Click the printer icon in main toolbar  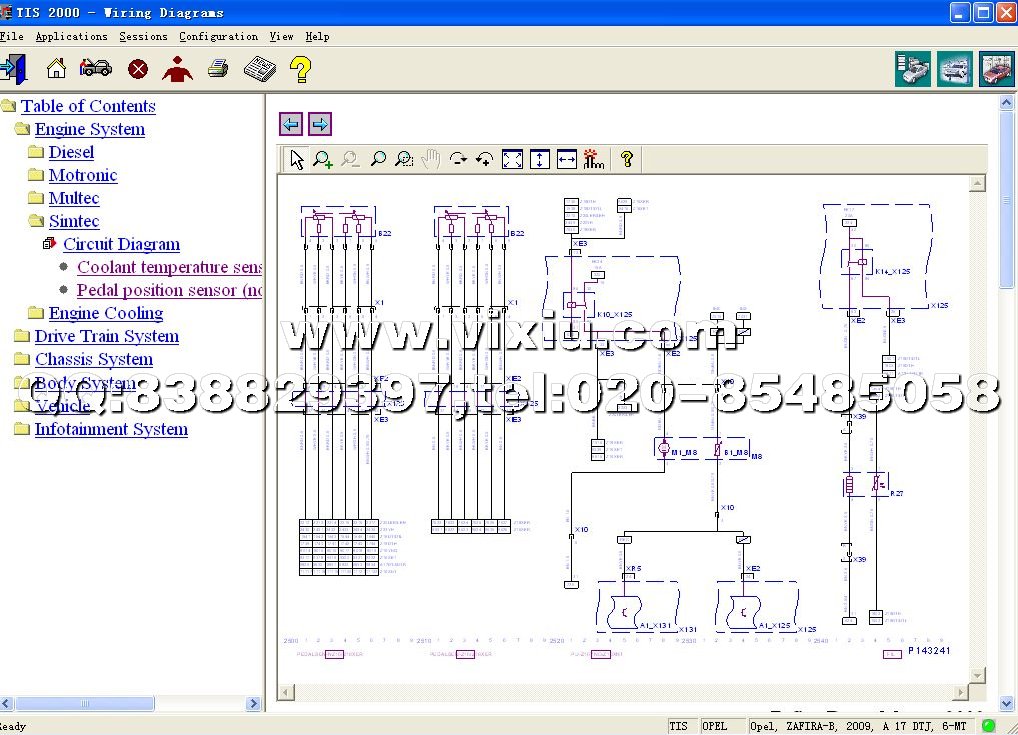[x=218, y=69]
